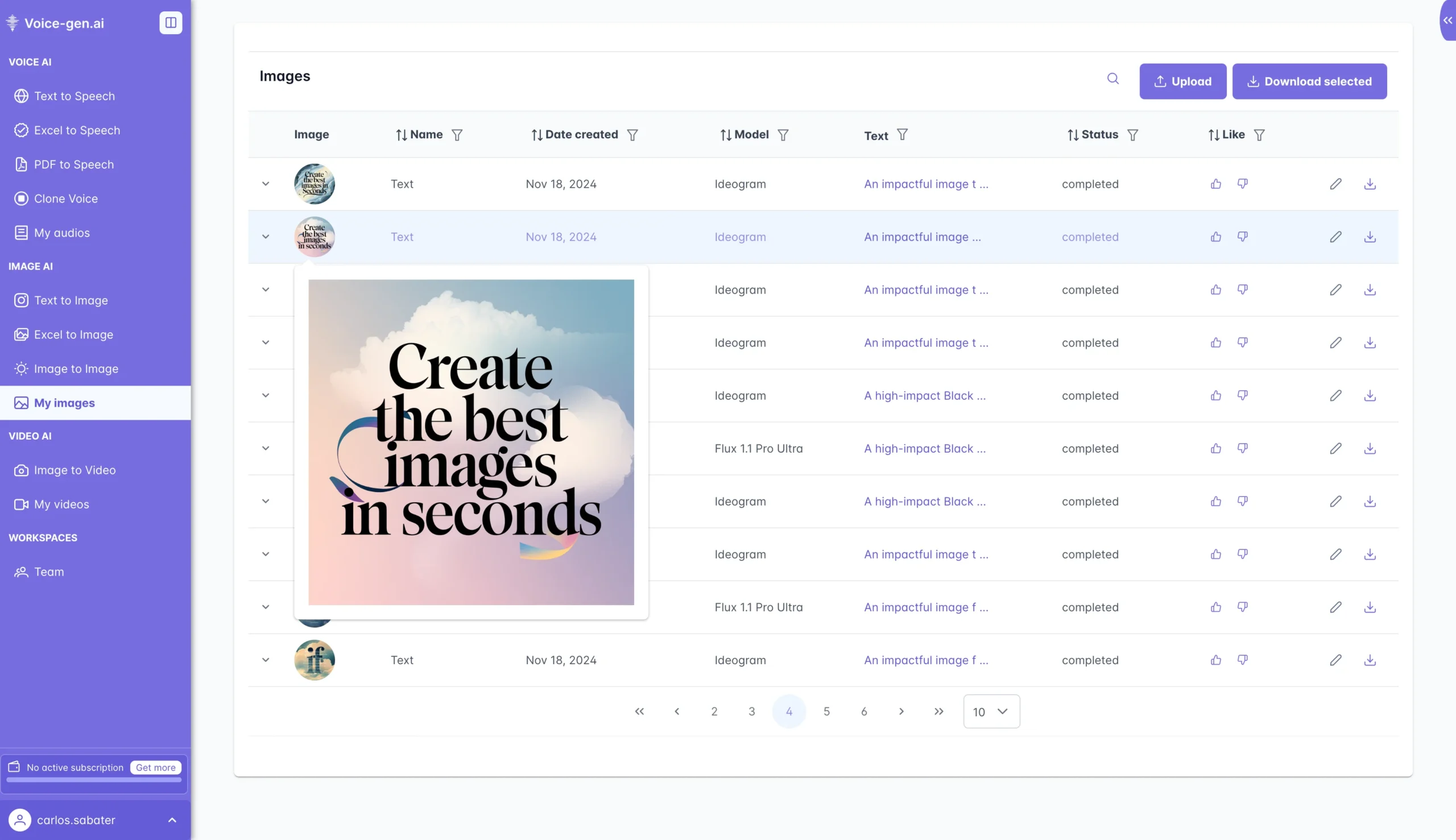
Task: Thumbs down the Flux 1.1 Pro Ultra image
Action: tap(1242, 448)
